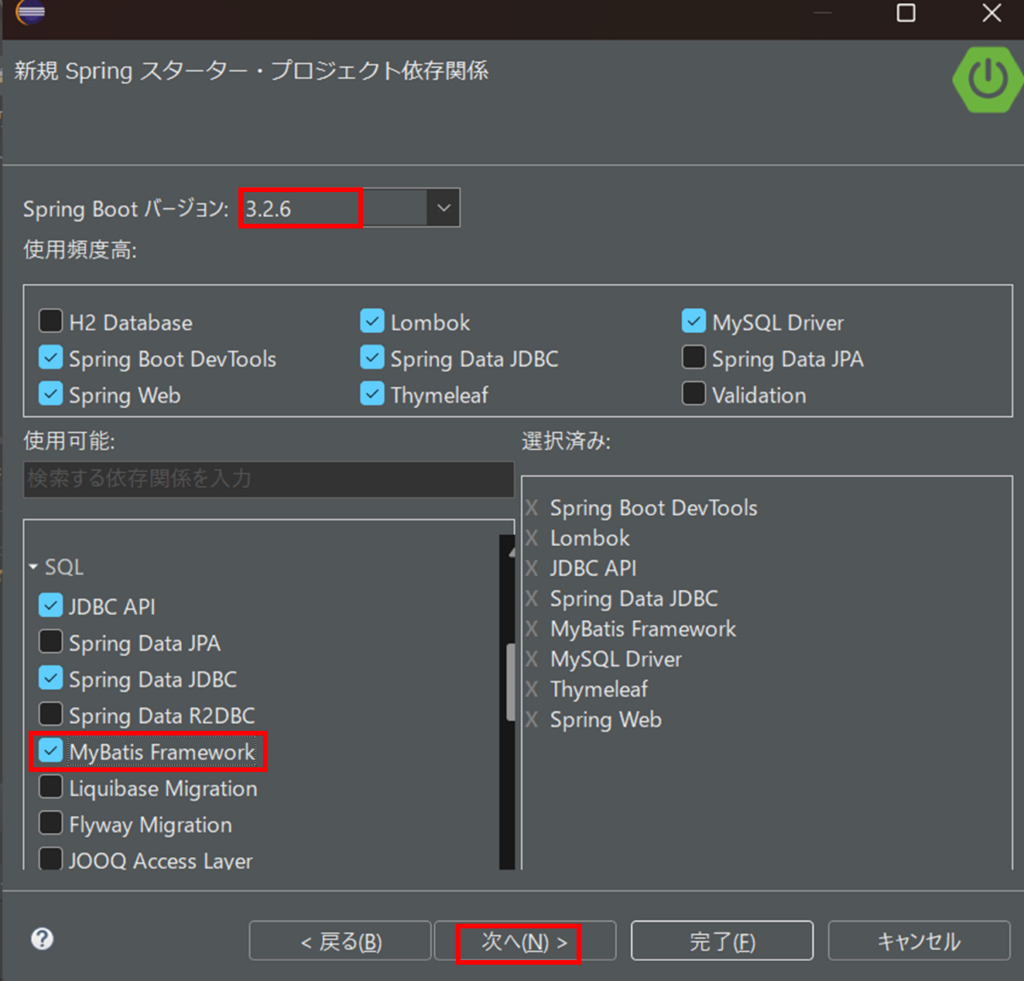Click the help question mark icon
Image resolution: width=1024 pixels, height=981 pixels.
point(42,939)
